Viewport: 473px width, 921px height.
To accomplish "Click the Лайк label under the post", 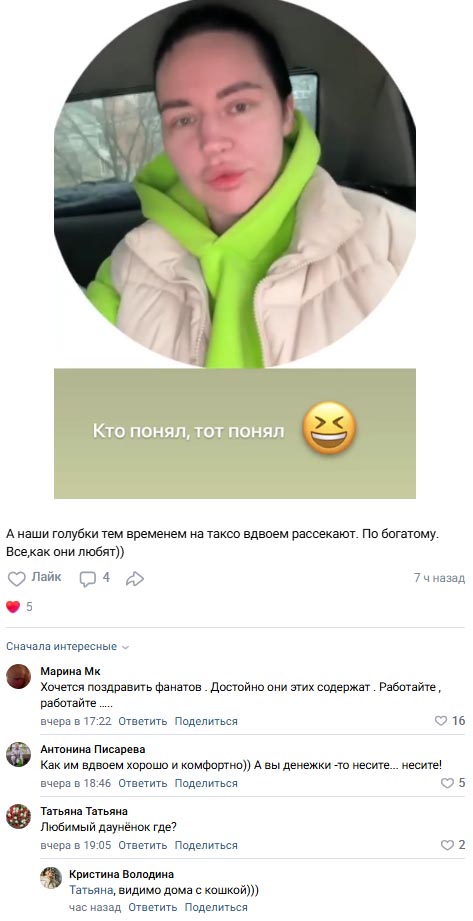I will click(x=46, y=577).
